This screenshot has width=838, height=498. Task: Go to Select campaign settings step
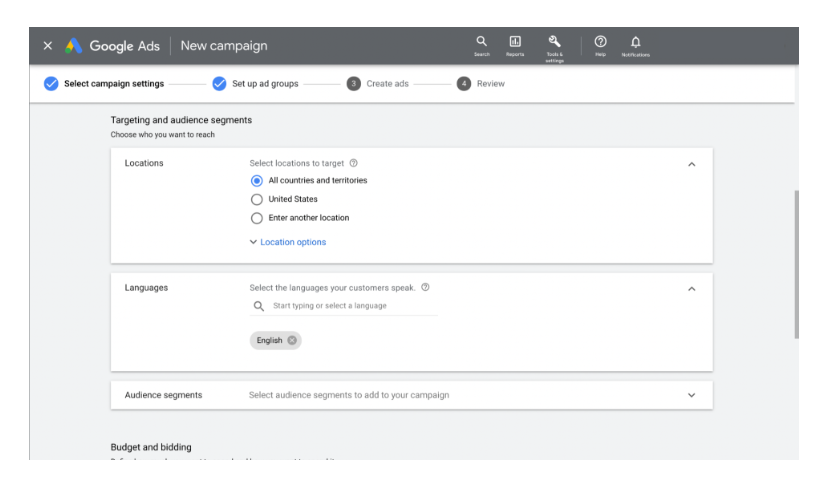coord(104,83)
